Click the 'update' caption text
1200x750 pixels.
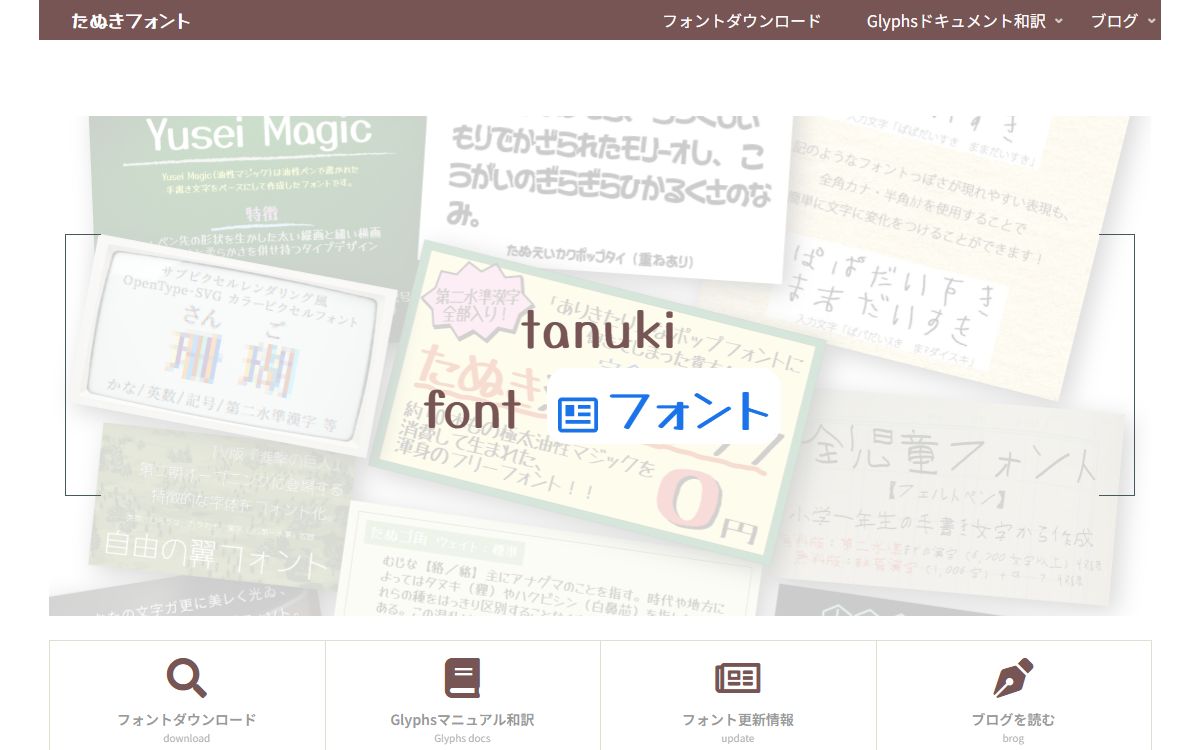click(738, 739)
